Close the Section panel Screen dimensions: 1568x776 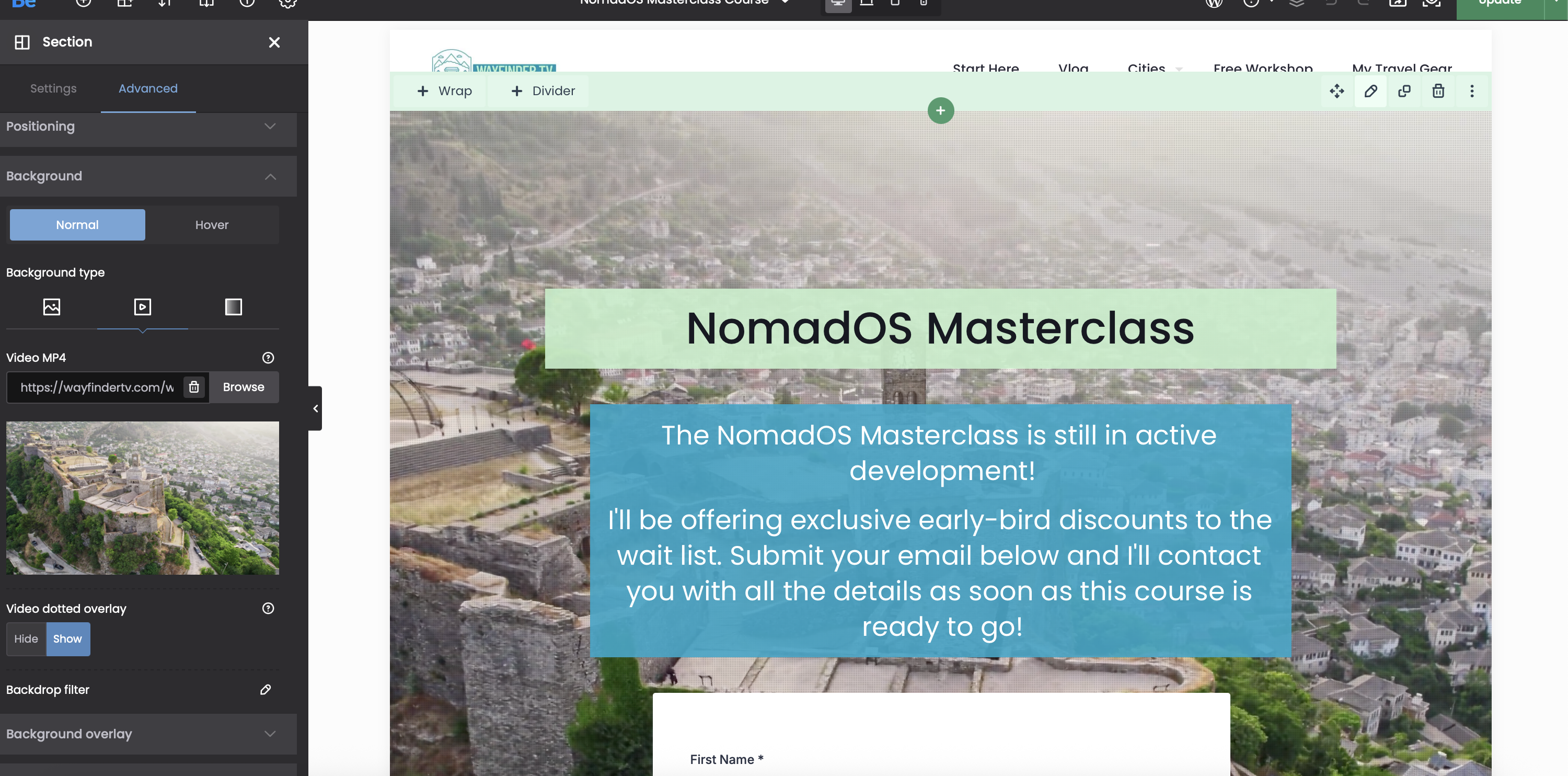(x=274, y=42)
